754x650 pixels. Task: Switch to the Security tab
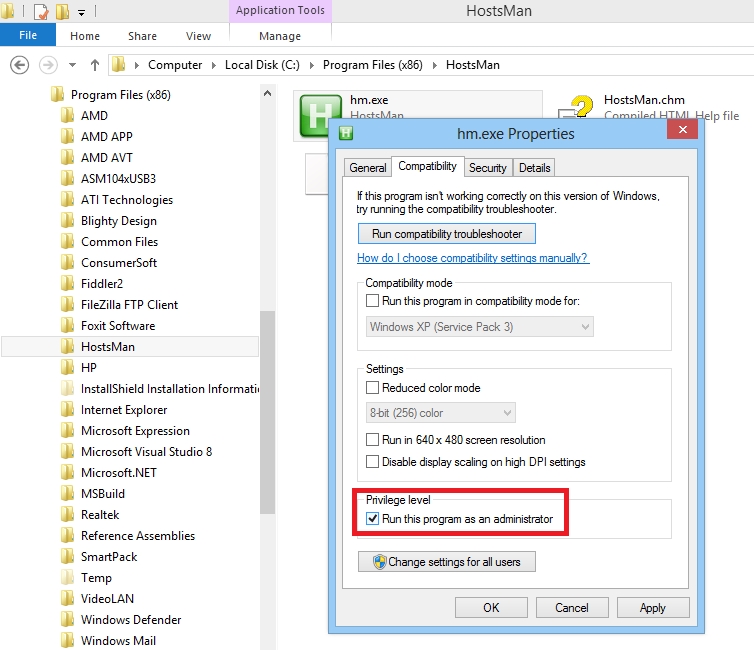pyautogui.click(x=488, y=168)
